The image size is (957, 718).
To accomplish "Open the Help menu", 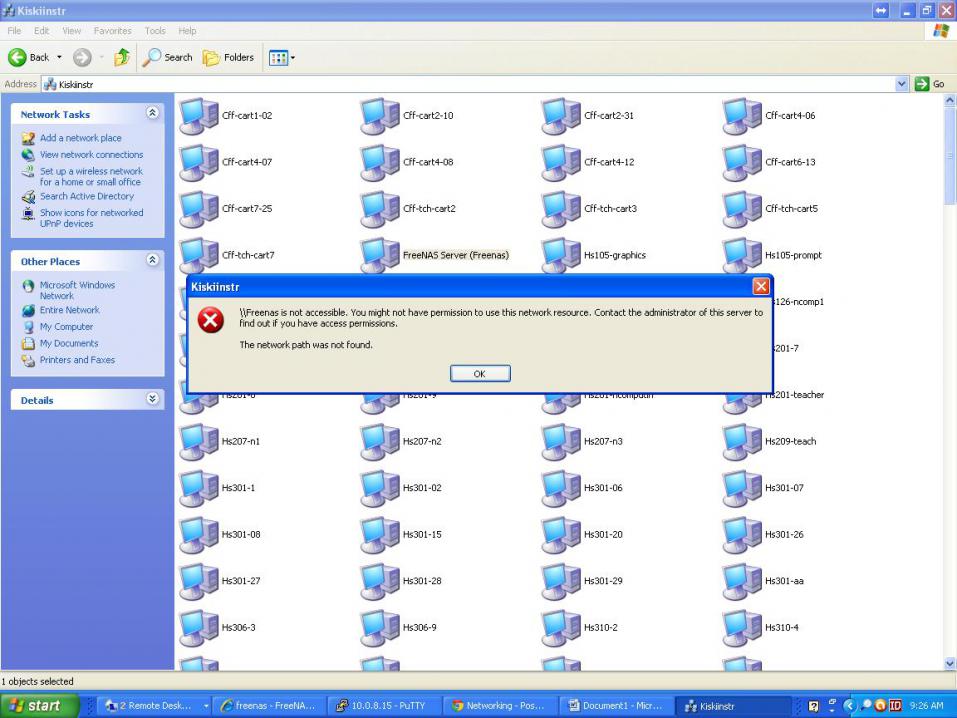I will [x=187, y=31].
